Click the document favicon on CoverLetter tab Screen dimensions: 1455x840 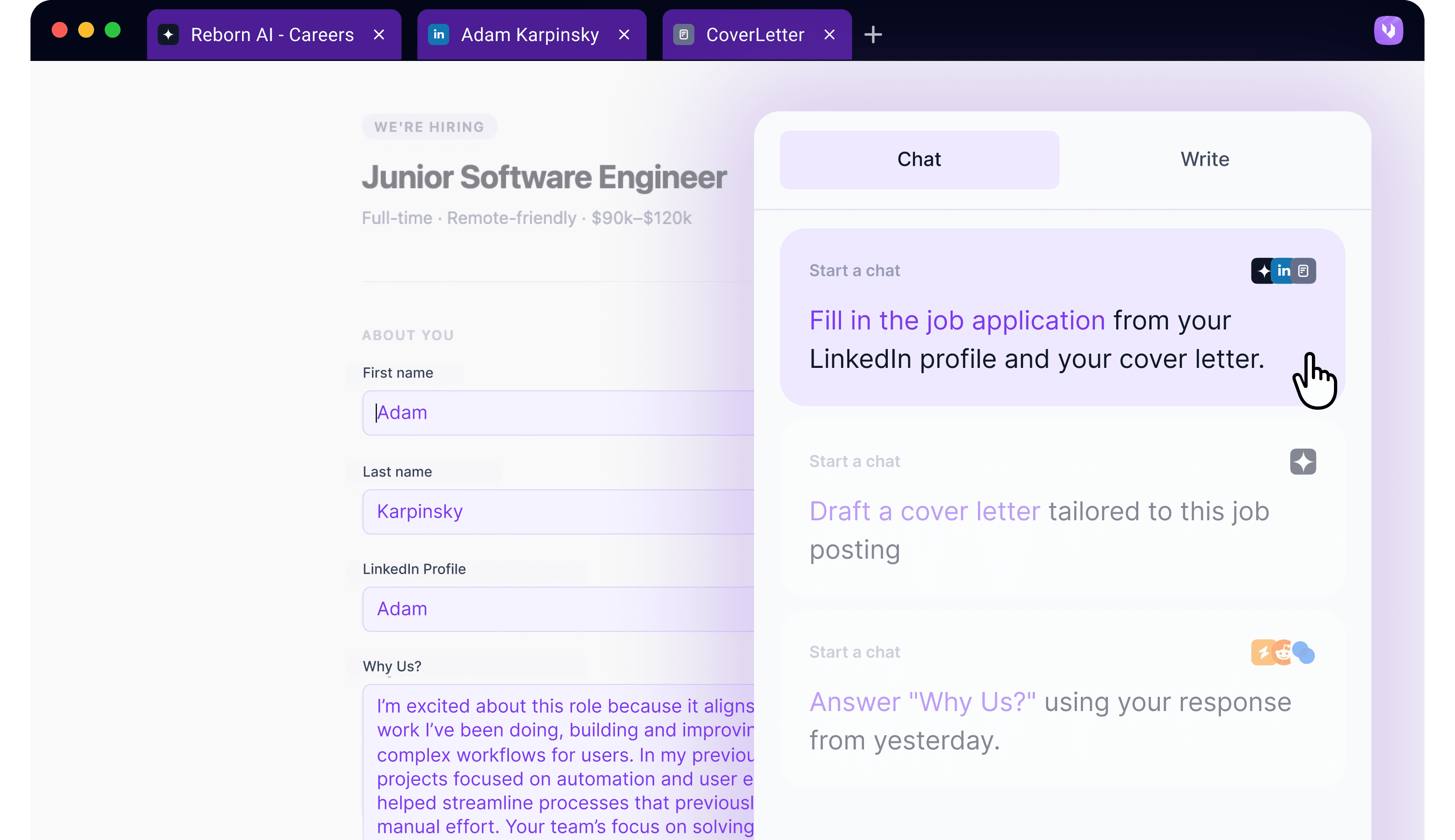click(x=684, y=34)
